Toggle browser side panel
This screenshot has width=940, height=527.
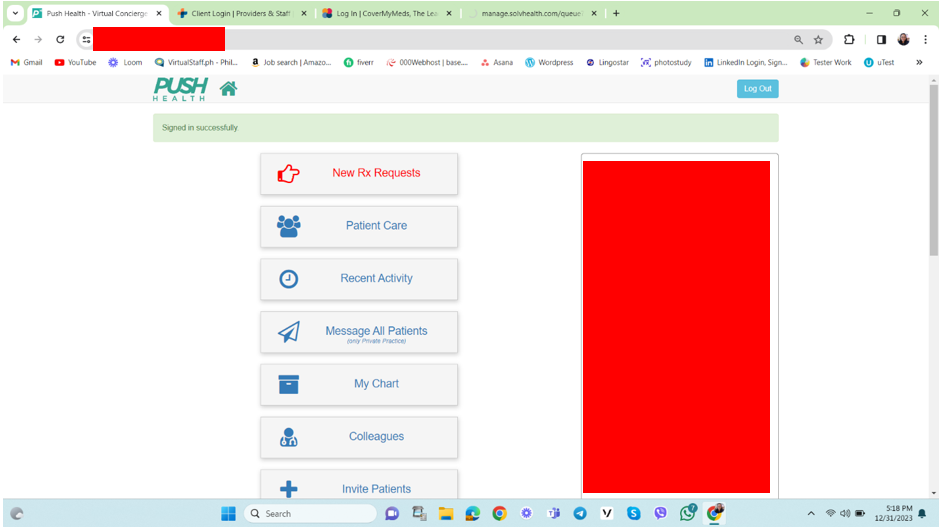coord(881,40)
